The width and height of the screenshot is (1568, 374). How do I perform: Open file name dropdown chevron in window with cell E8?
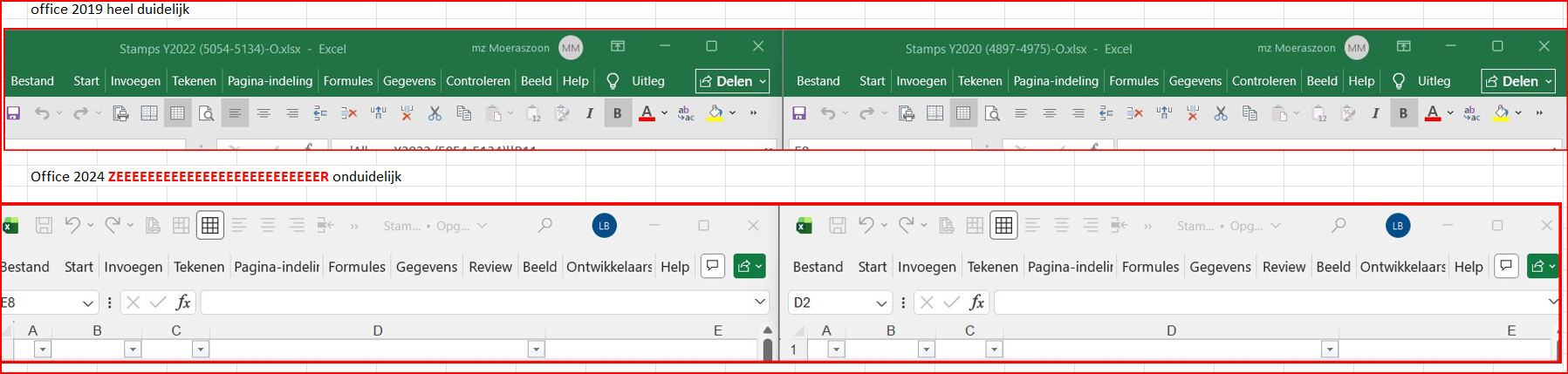pyautogui.click(x=482, y=226)
